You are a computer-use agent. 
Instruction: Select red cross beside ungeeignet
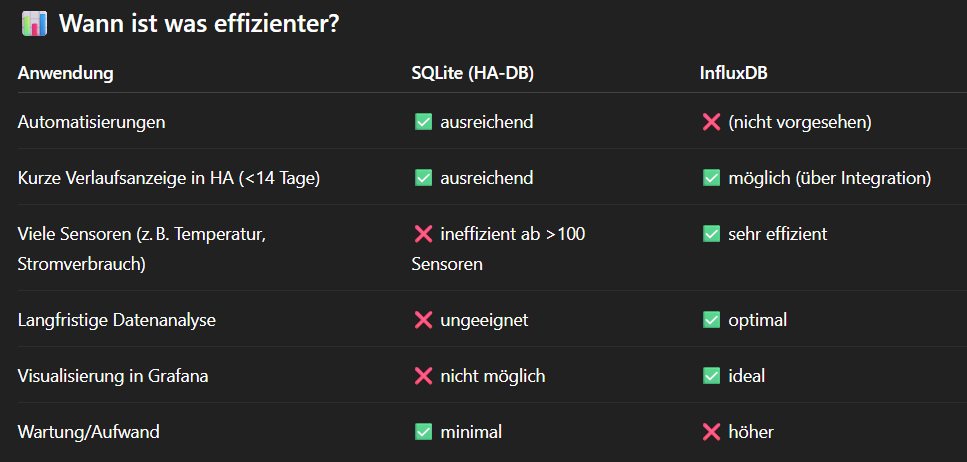click(x=423, y=320)
